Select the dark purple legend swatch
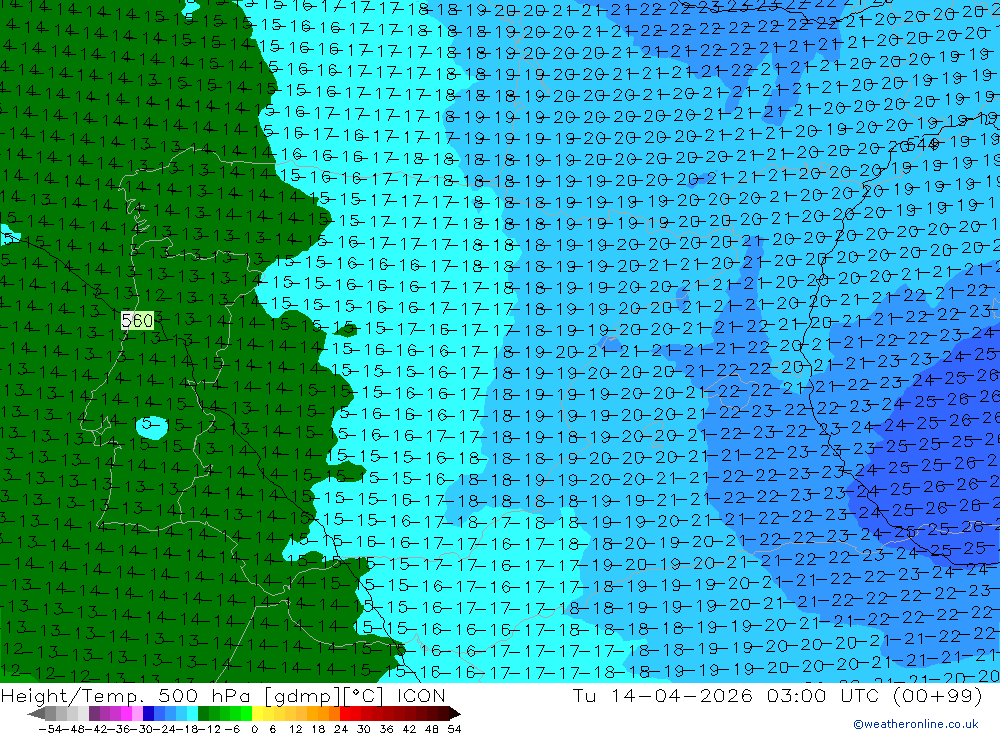Viewport: 1000px width, 733px height. coord(94,714)
